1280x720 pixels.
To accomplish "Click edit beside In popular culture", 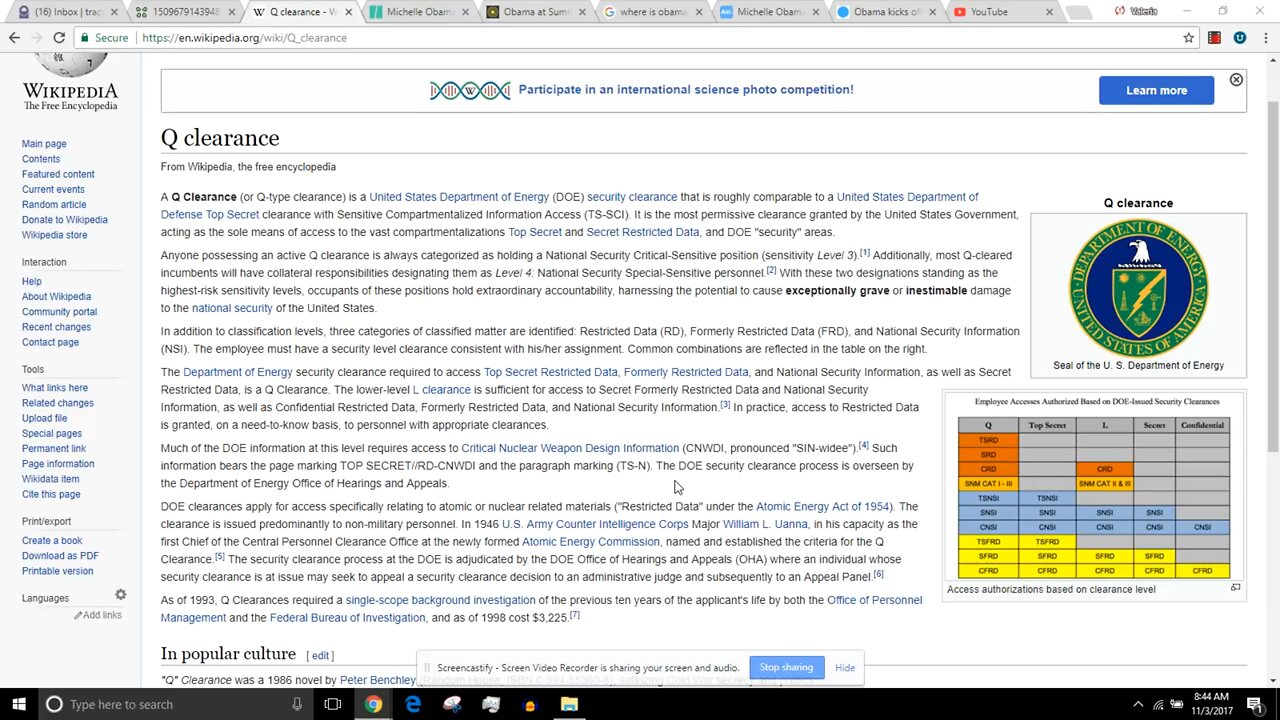I will tap(320, 655).
